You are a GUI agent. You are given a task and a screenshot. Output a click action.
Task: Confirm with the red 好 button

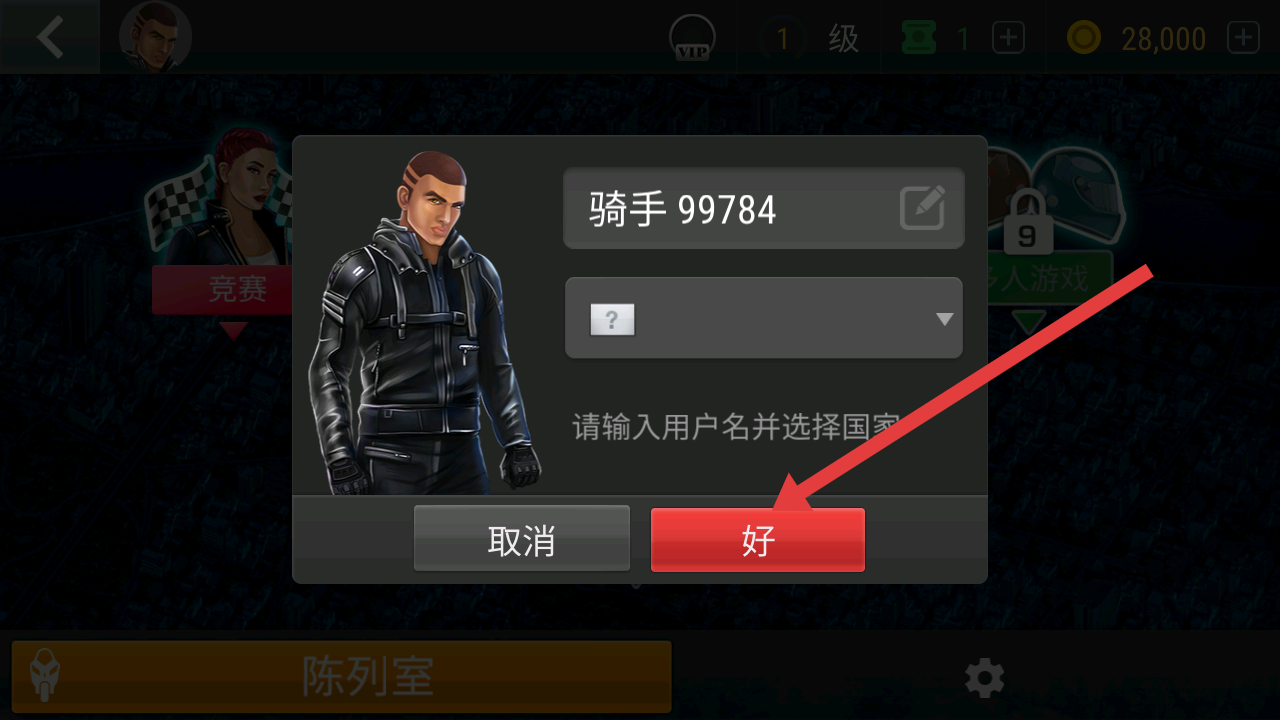coord(758,540)
